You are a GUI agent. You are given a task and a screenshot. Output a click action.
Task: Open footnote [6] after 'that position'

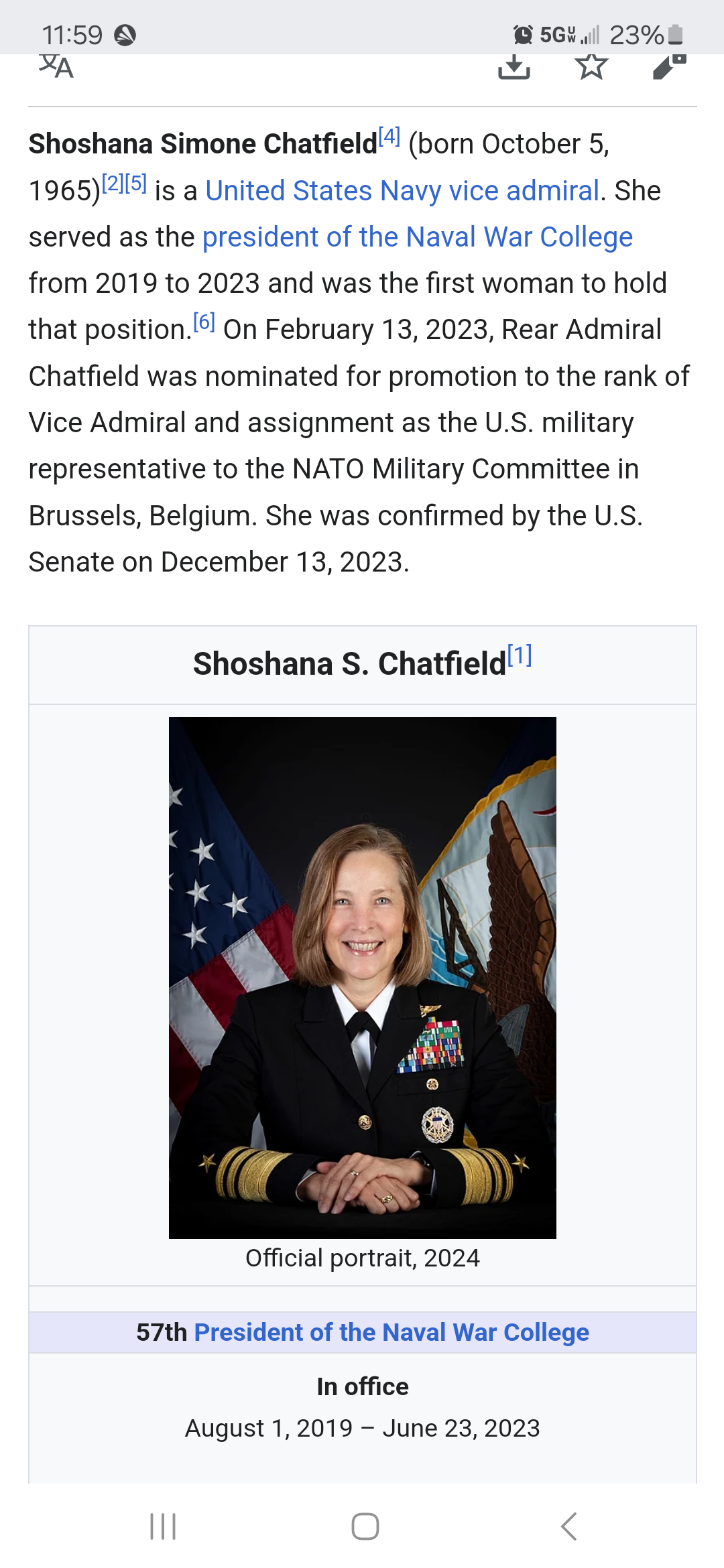point(204,322)
